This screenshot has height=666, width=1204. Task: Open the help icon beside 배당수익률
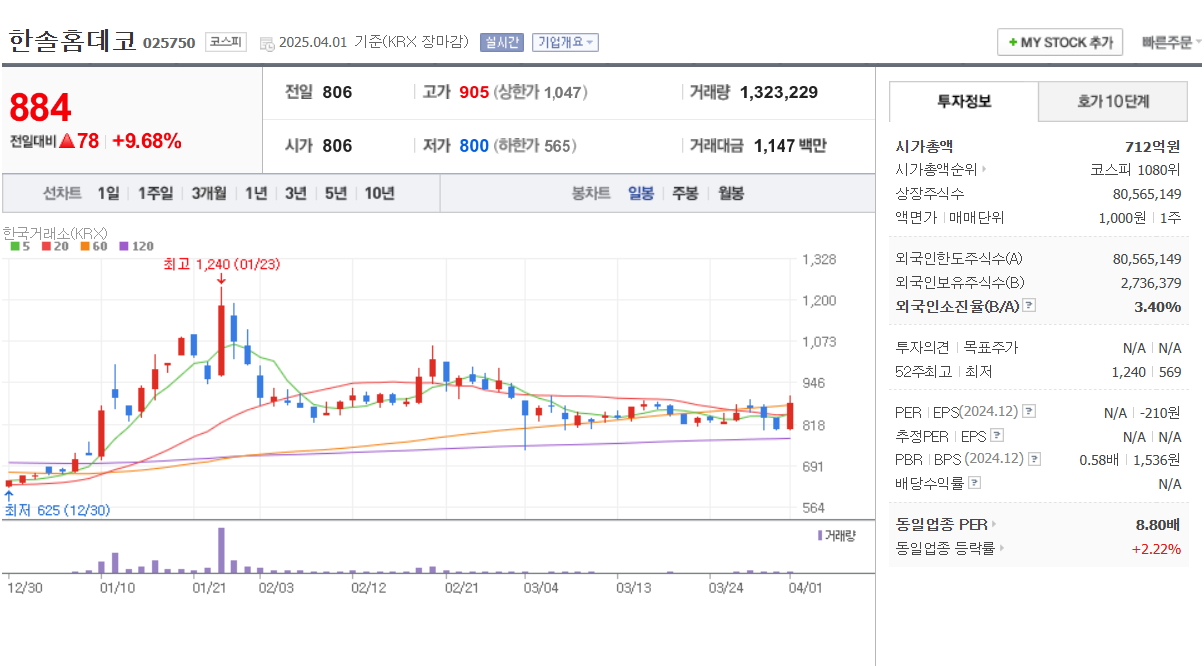click(974, 483)
